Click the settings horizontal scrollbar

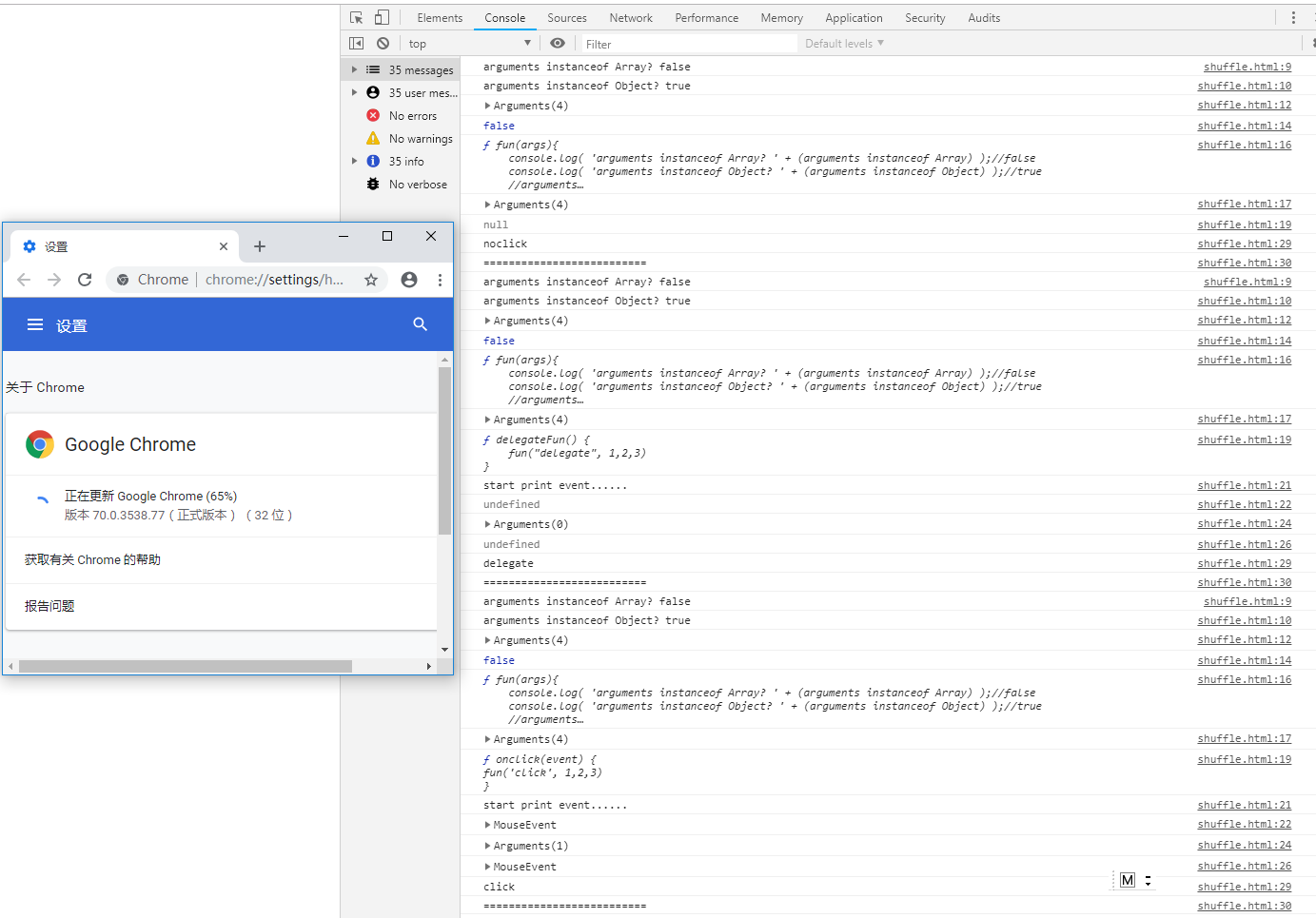pyautogui.click(x=186, y=666)
